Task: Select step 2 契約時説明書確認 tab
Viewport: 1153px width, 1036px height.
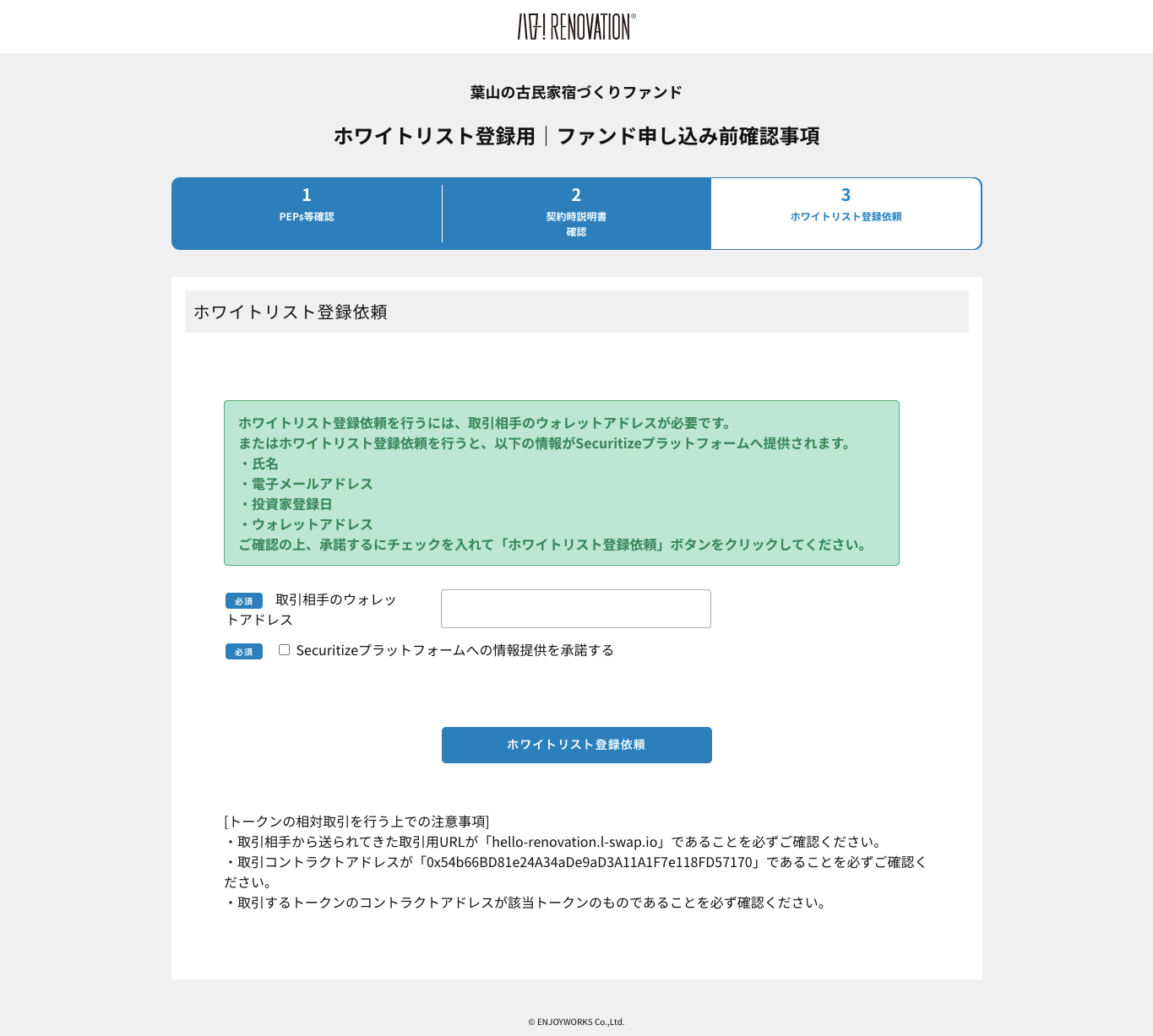Action: [576, 214]
